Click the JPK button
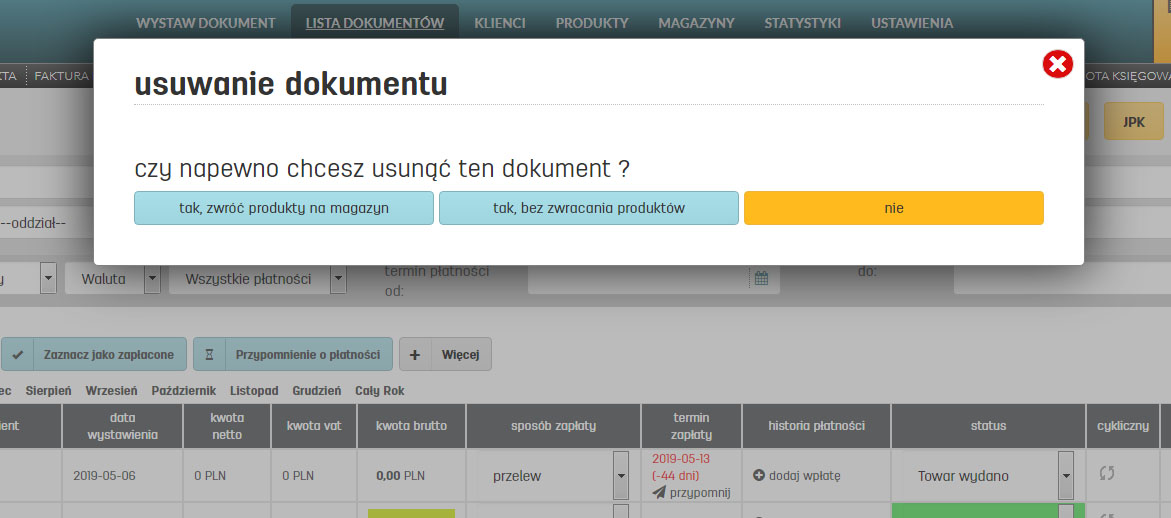The width and height of the screenshot is (1171, 518). point(1133,121)
